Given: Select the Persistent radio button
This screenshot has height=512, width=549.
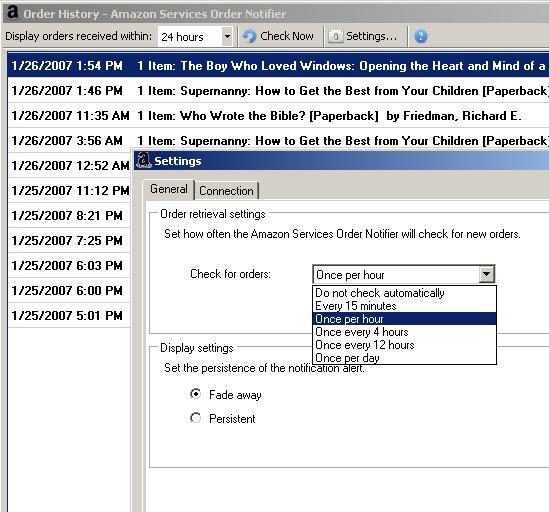Looking at the screenshot, I should (195, 417).
